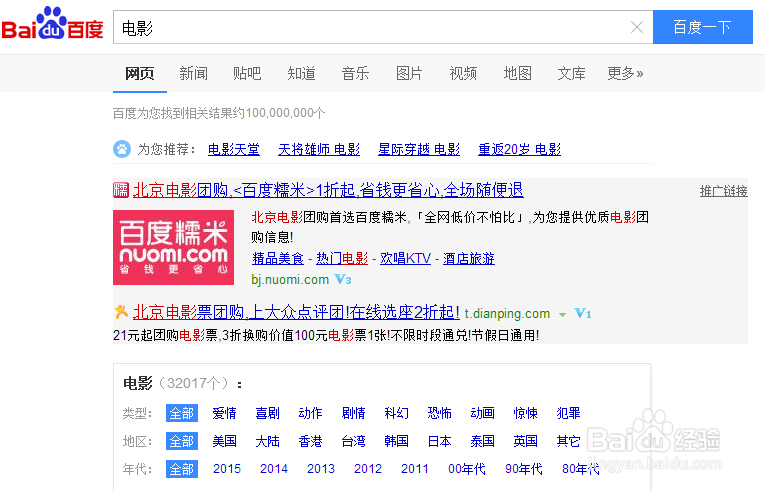Switch to the 地图 tab
The image size is (765, 491).
[x=518, y=73]
